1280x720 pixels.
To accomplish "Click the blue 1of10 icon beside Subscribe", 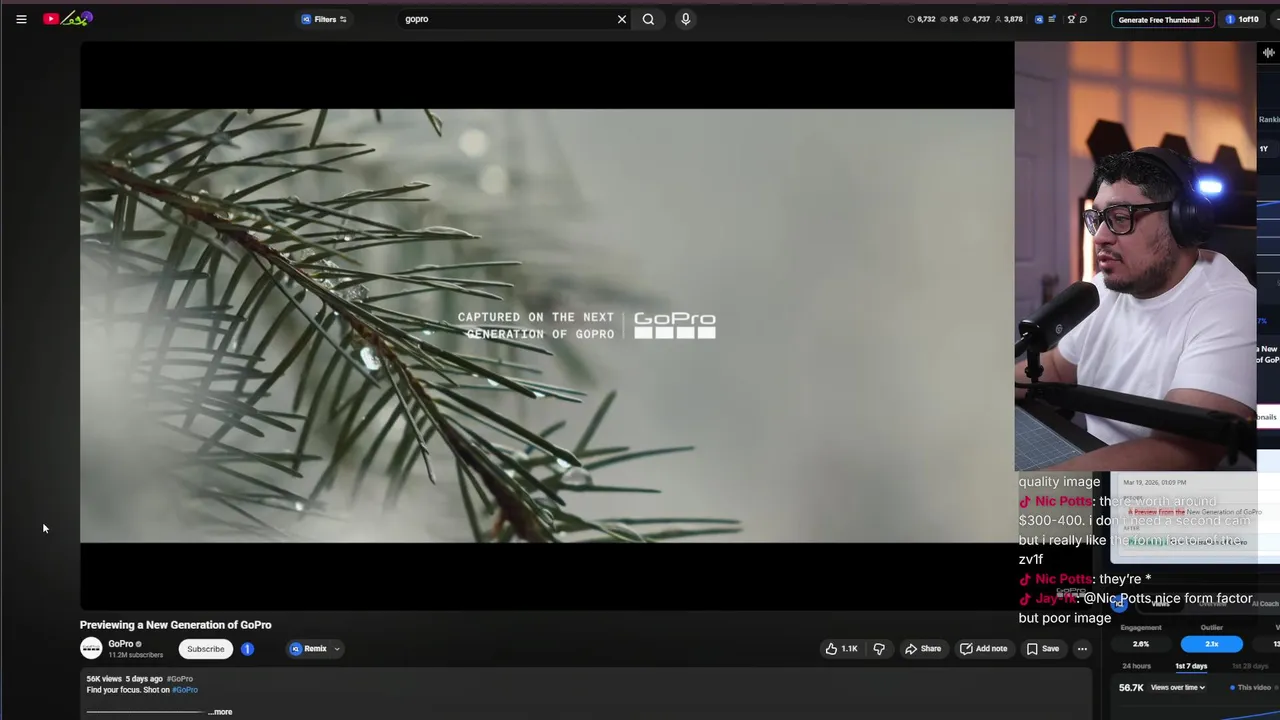I will pos(247,649).
